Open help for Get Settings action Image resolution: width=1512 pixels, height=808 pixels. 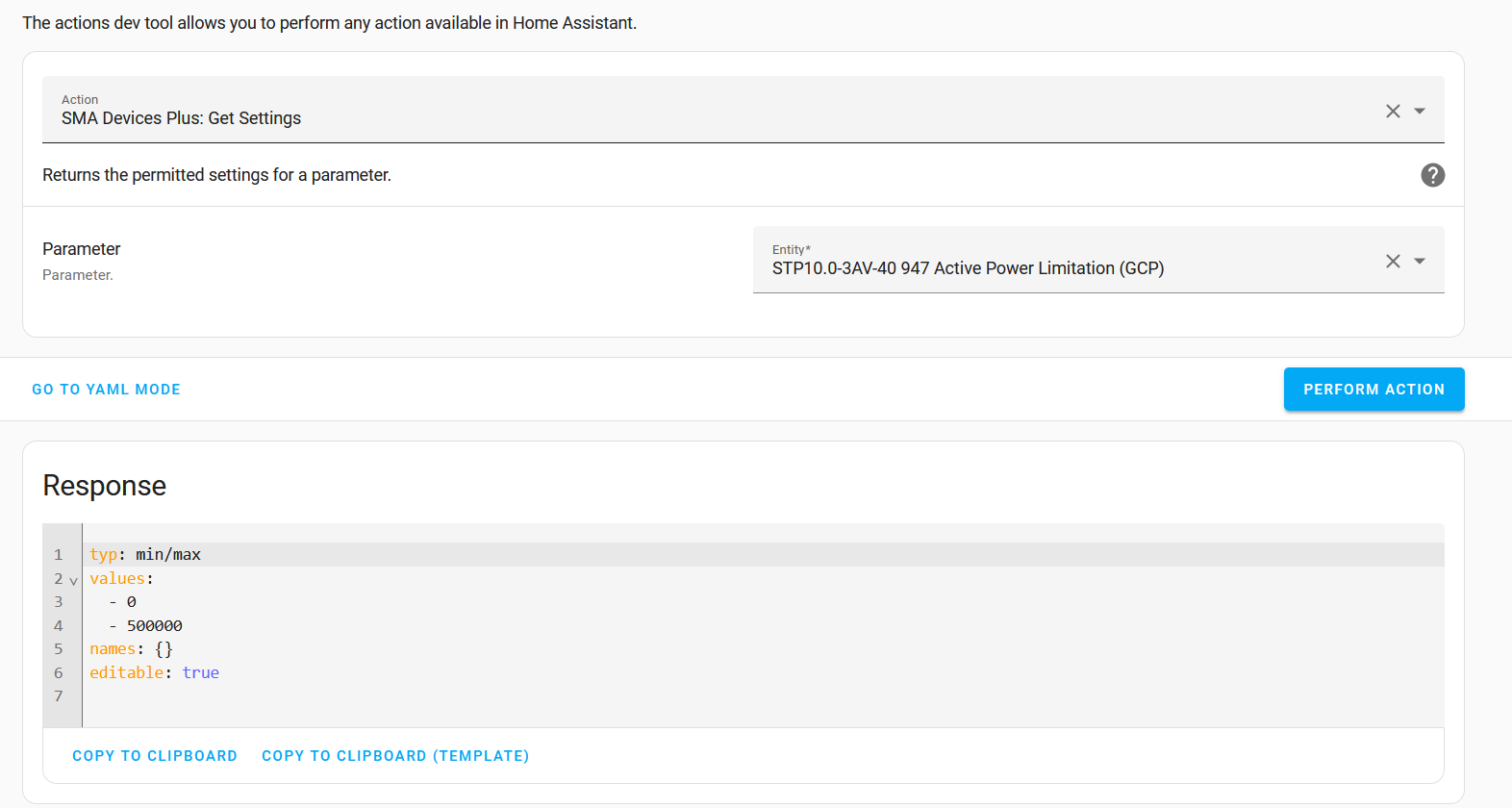1432,175
